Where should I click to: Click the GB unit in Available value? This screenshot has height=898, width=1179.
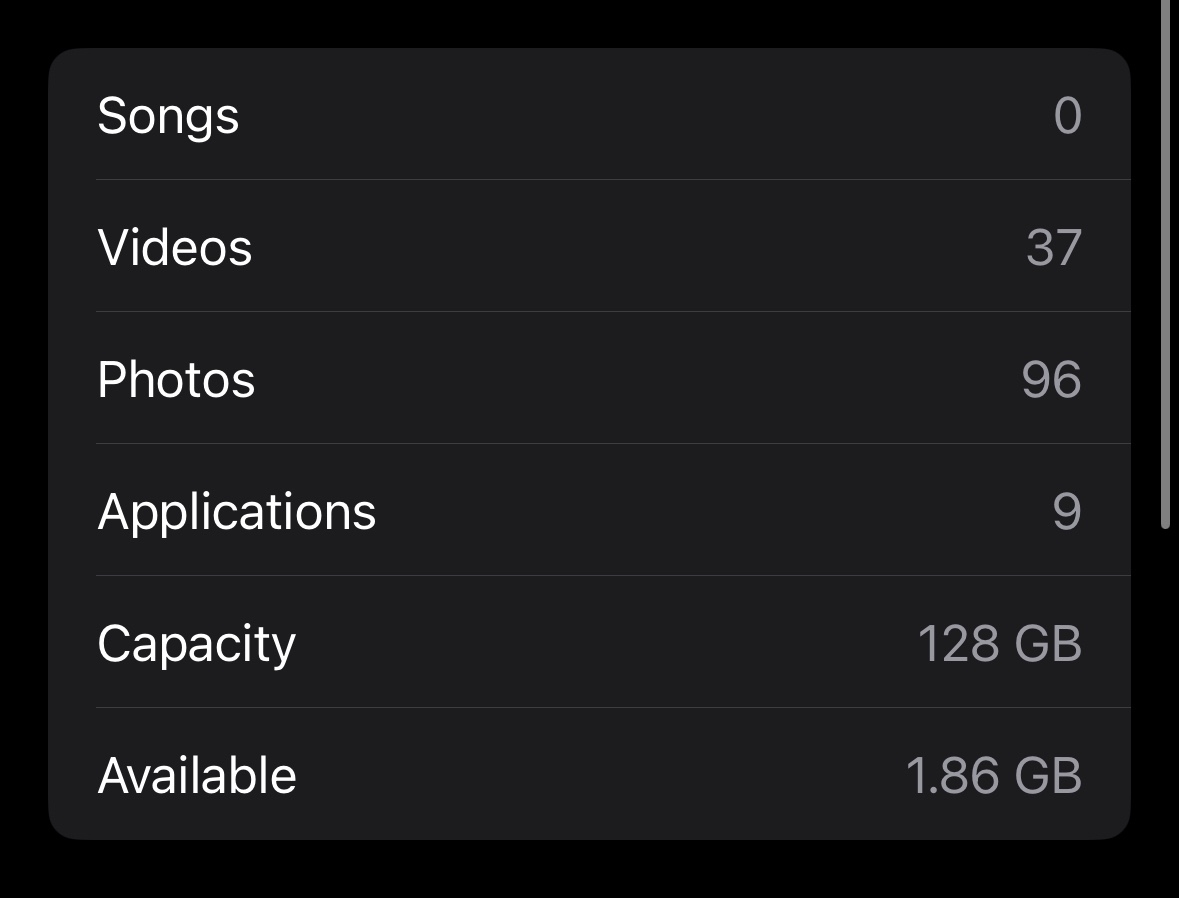(x=1048, y=776)
